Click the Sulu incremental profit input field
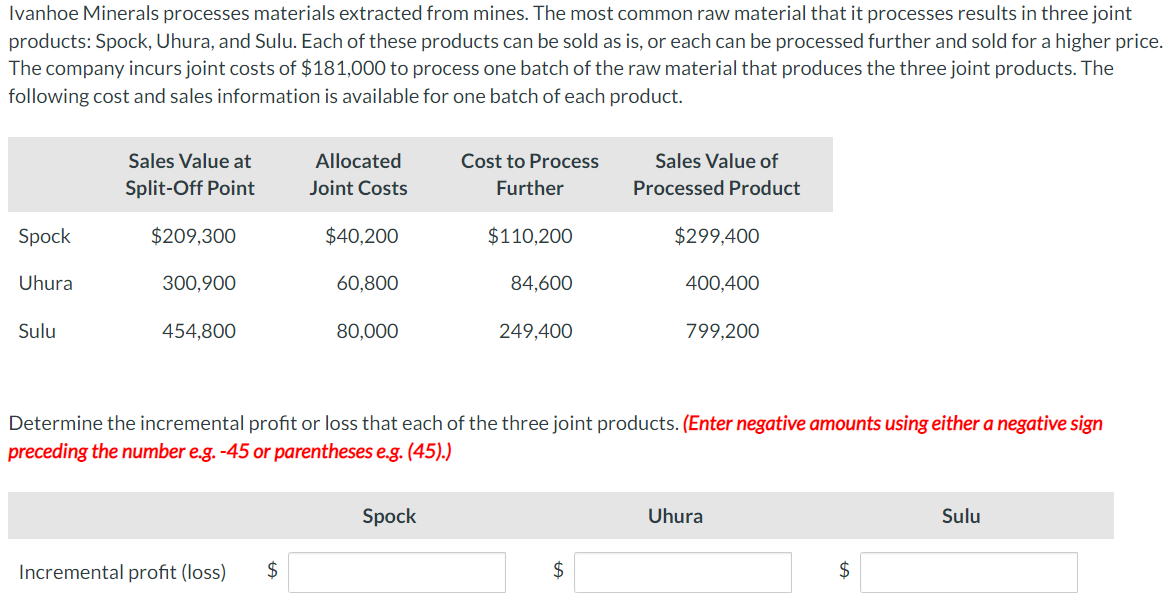The image size is (1172, 602). 968,572
